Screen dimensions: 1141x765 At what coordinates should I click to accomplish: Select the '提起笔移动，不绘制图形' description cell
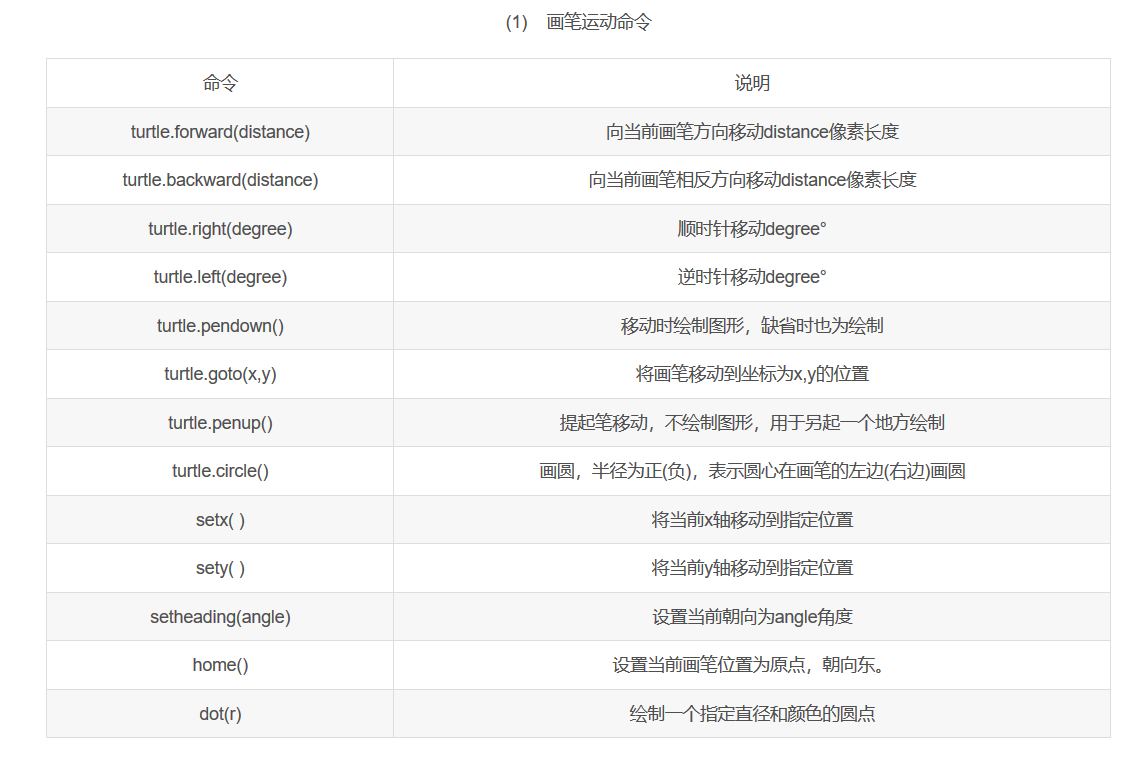coord(752,423)
